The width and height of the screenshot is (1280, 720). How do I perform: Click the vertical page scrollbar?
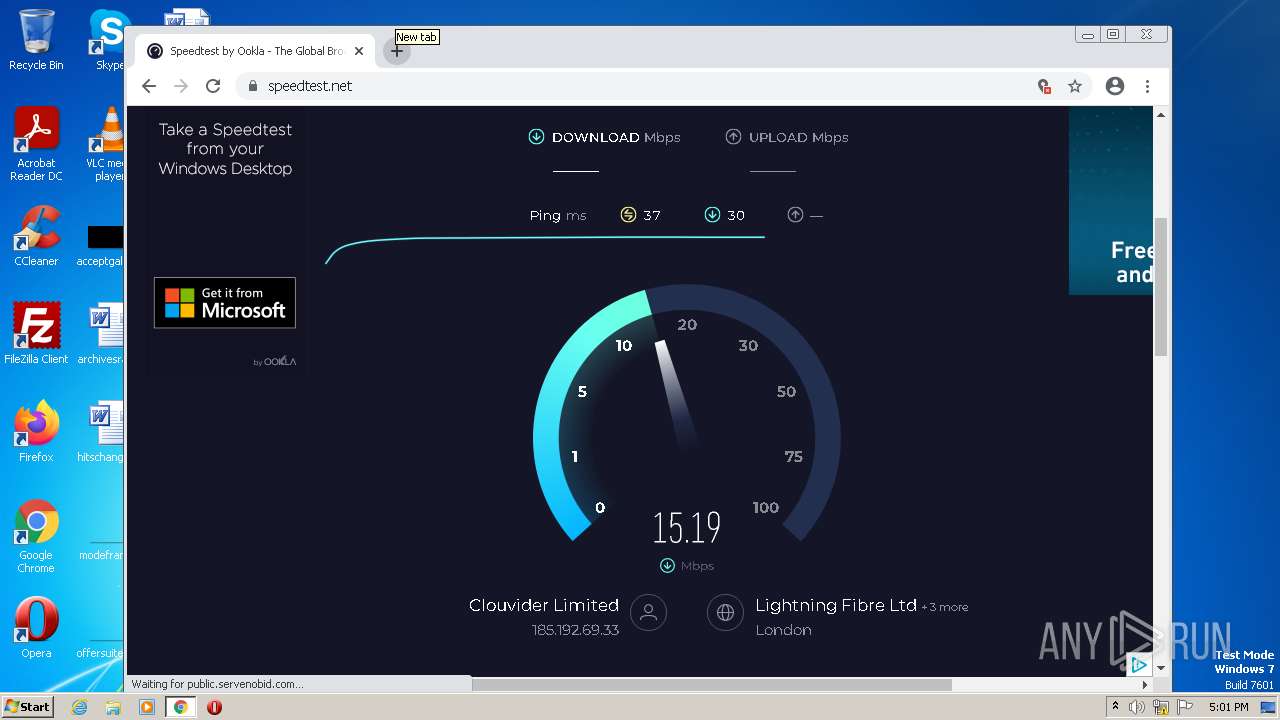[1160, 286]
